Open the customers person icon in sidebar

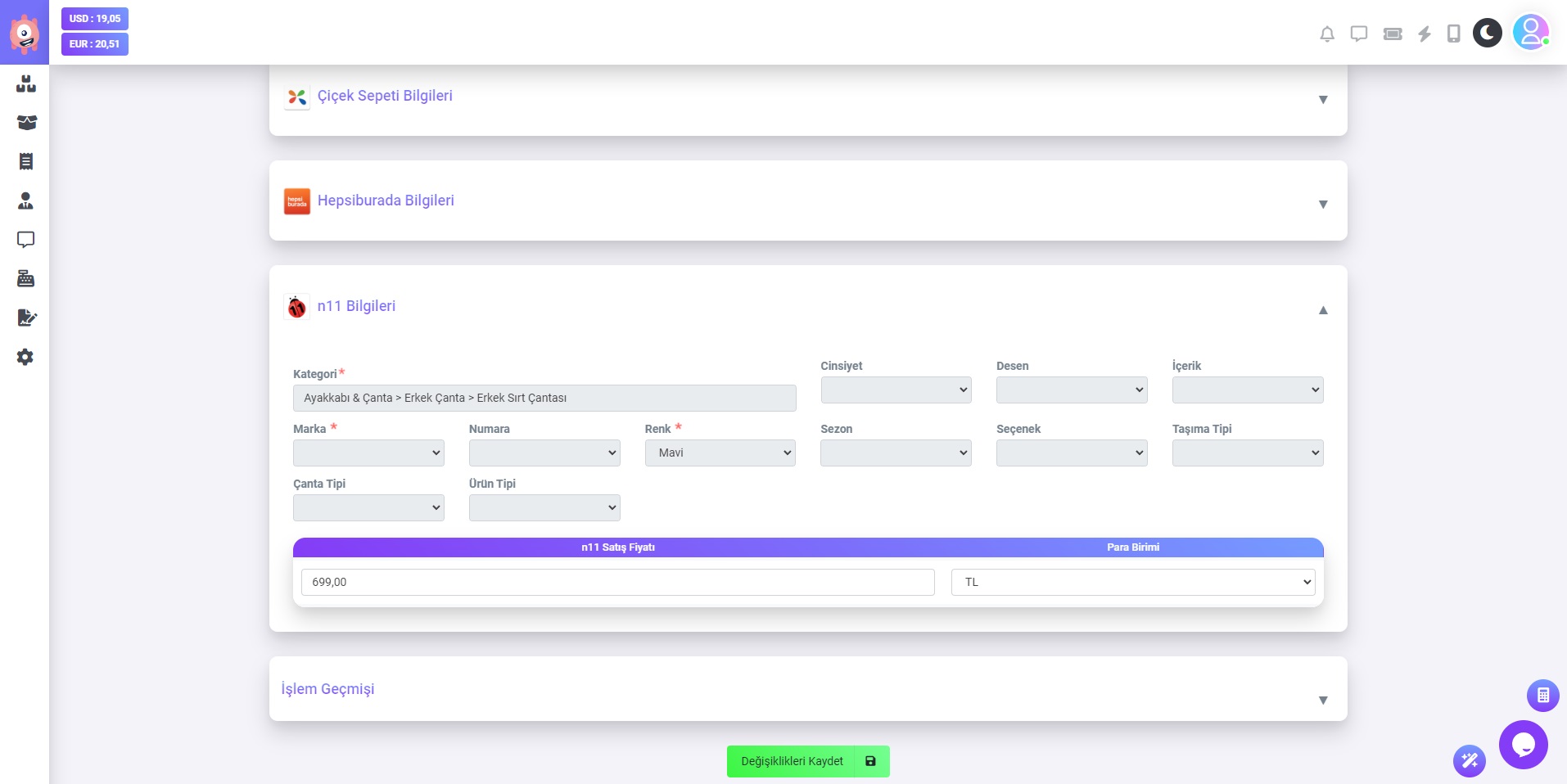click(25, 201)
